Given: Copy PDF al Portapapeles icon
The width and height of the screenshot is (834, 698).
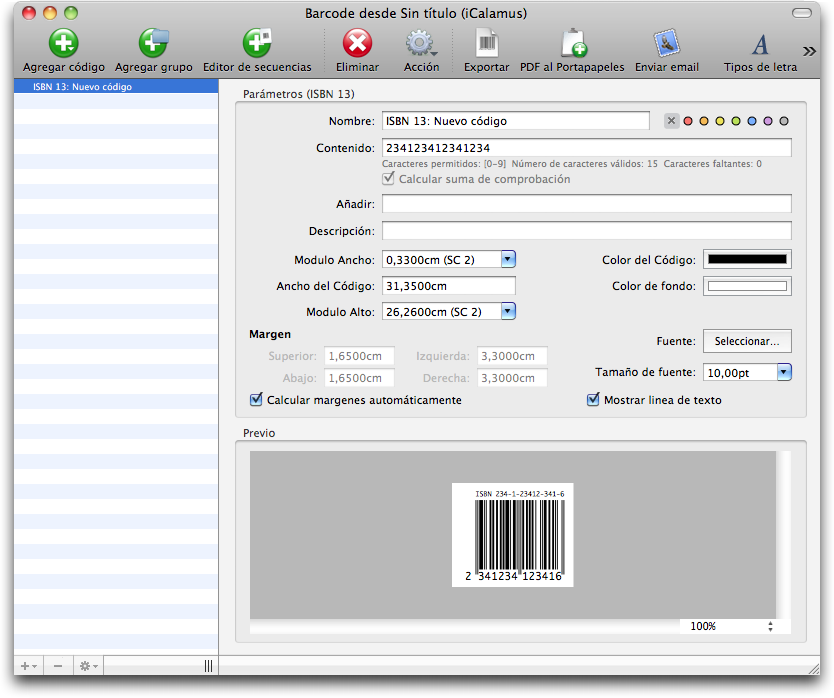Looking at the screenshot, I should click(x=573, y=43).
